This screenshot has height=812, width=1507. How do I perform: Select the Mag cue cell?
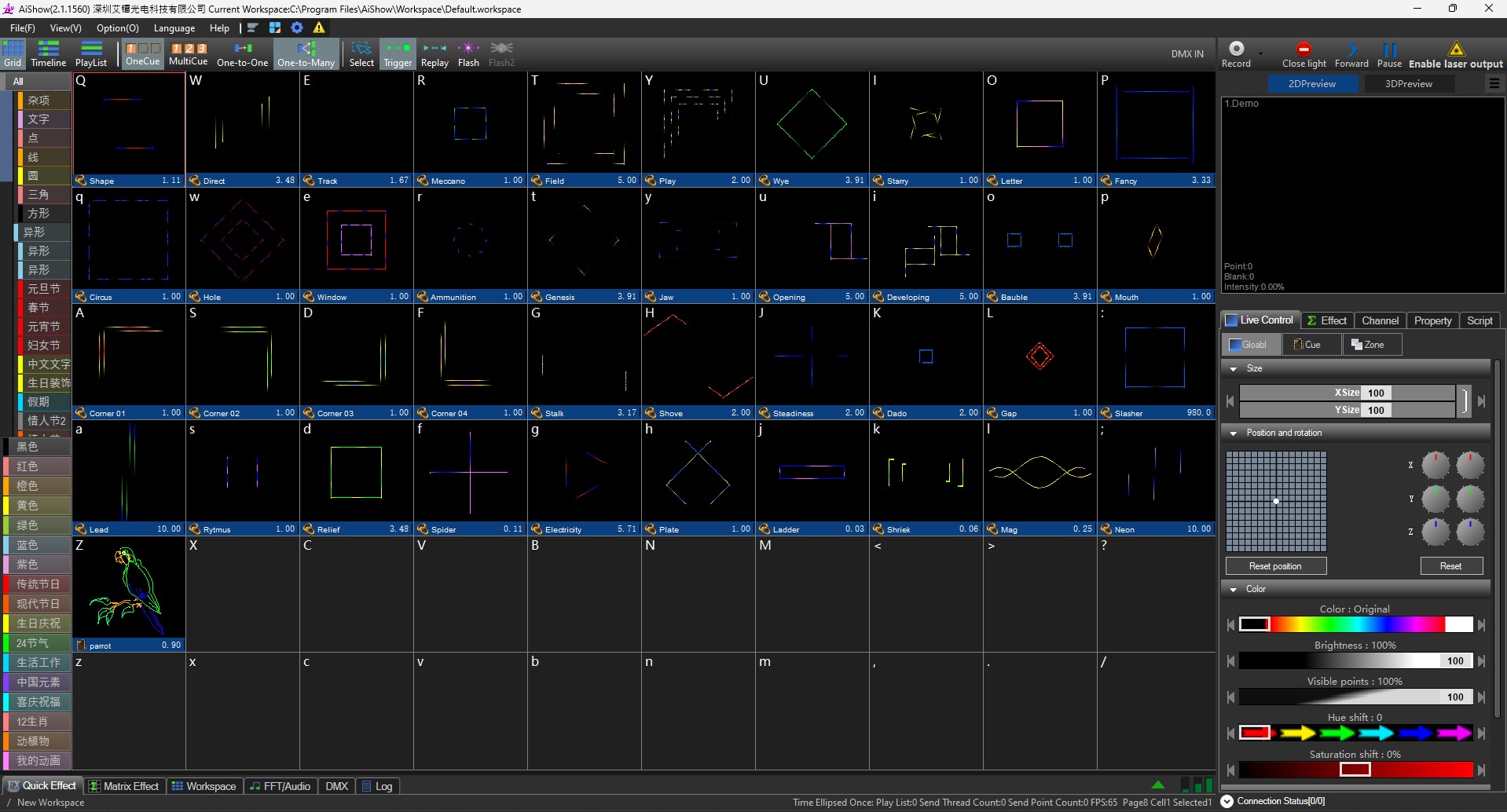point(1039,477)
